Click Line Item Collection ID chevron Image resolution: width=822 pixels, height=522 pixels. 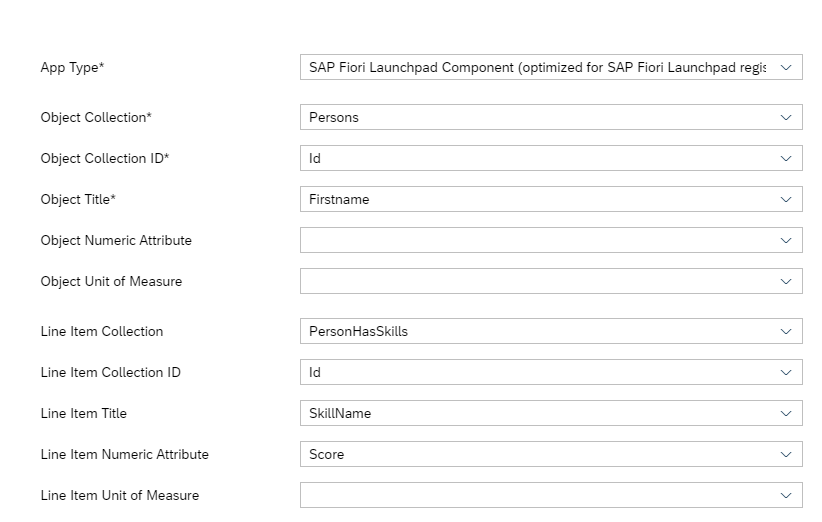point(786,372)
